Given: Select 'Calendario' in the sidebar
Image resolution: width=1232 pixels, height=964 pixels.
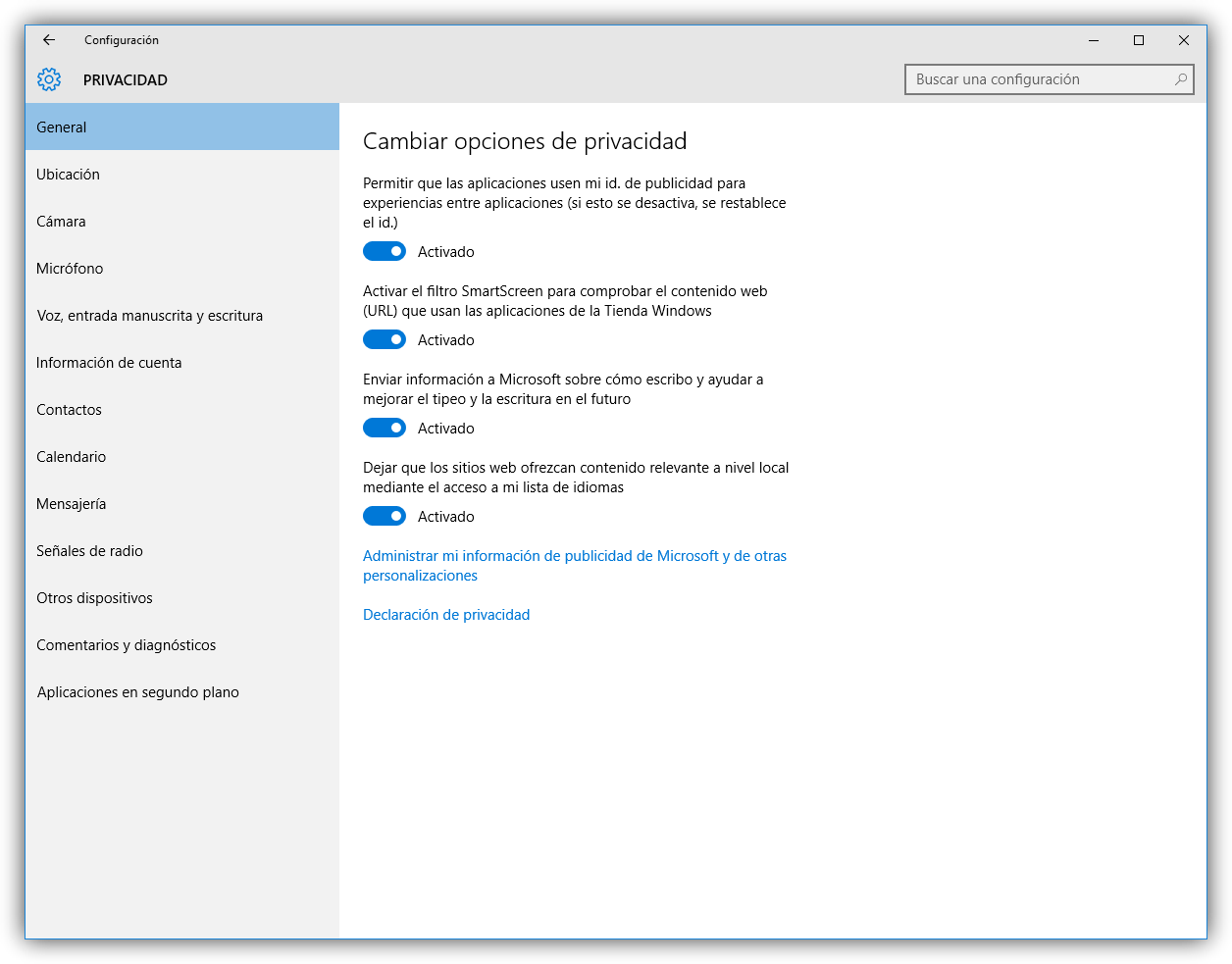Looking at the screenshot, I should tap(71, 456).
